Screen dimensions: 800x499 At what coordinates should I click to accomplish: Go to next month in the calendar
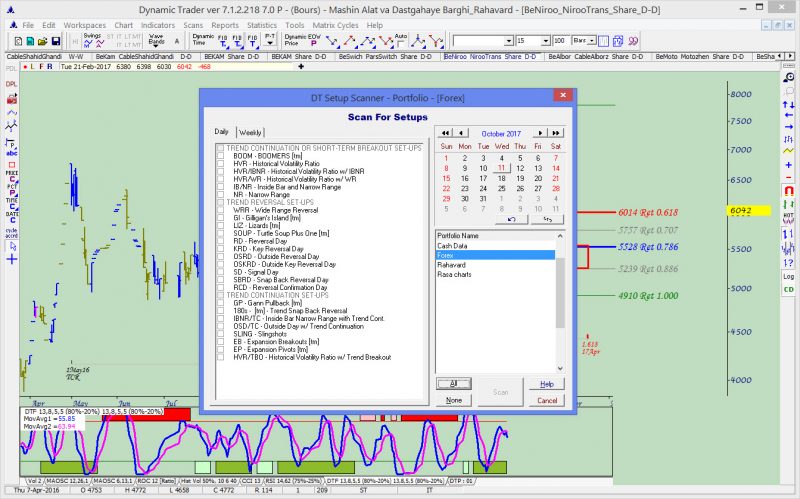tap(540, 132)
